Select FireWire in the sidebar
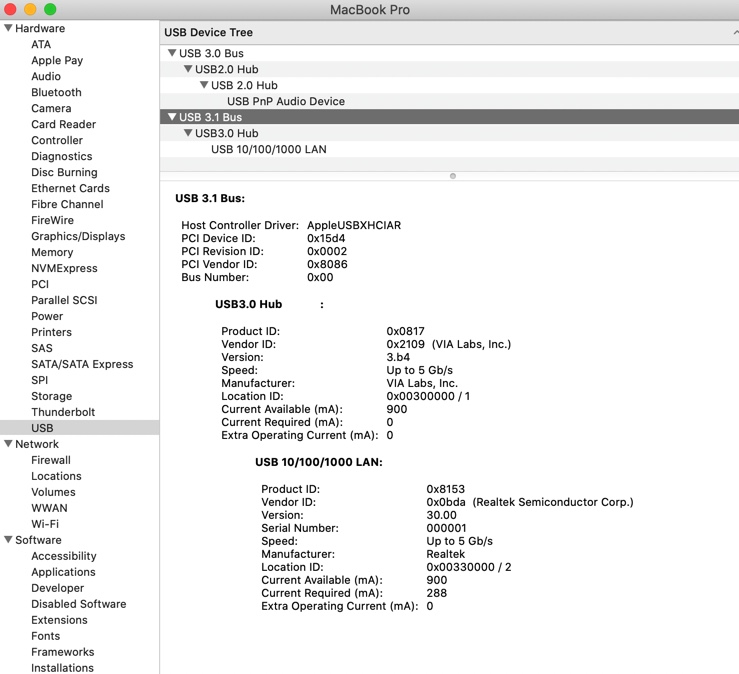This screenshot has height=674, width=739. (x=52, y=221)
